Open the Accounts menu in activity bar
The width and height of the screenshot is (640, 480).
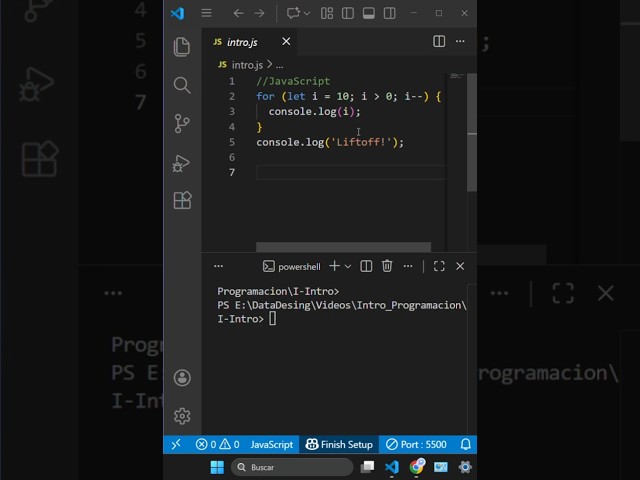182,378
